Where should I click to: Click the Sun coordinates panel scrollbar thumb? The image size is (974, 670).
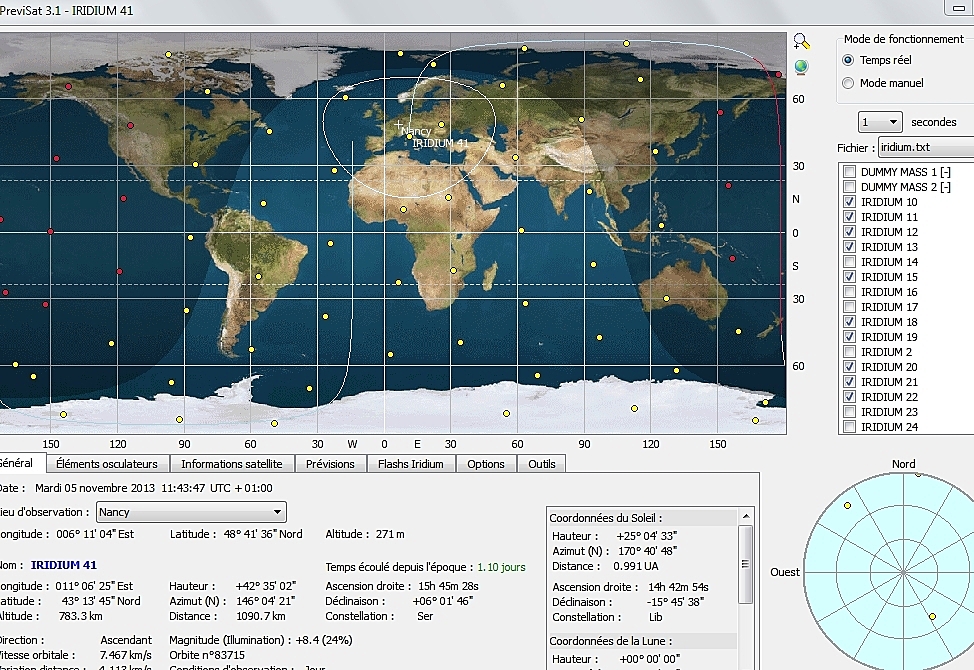coord(744,566)
